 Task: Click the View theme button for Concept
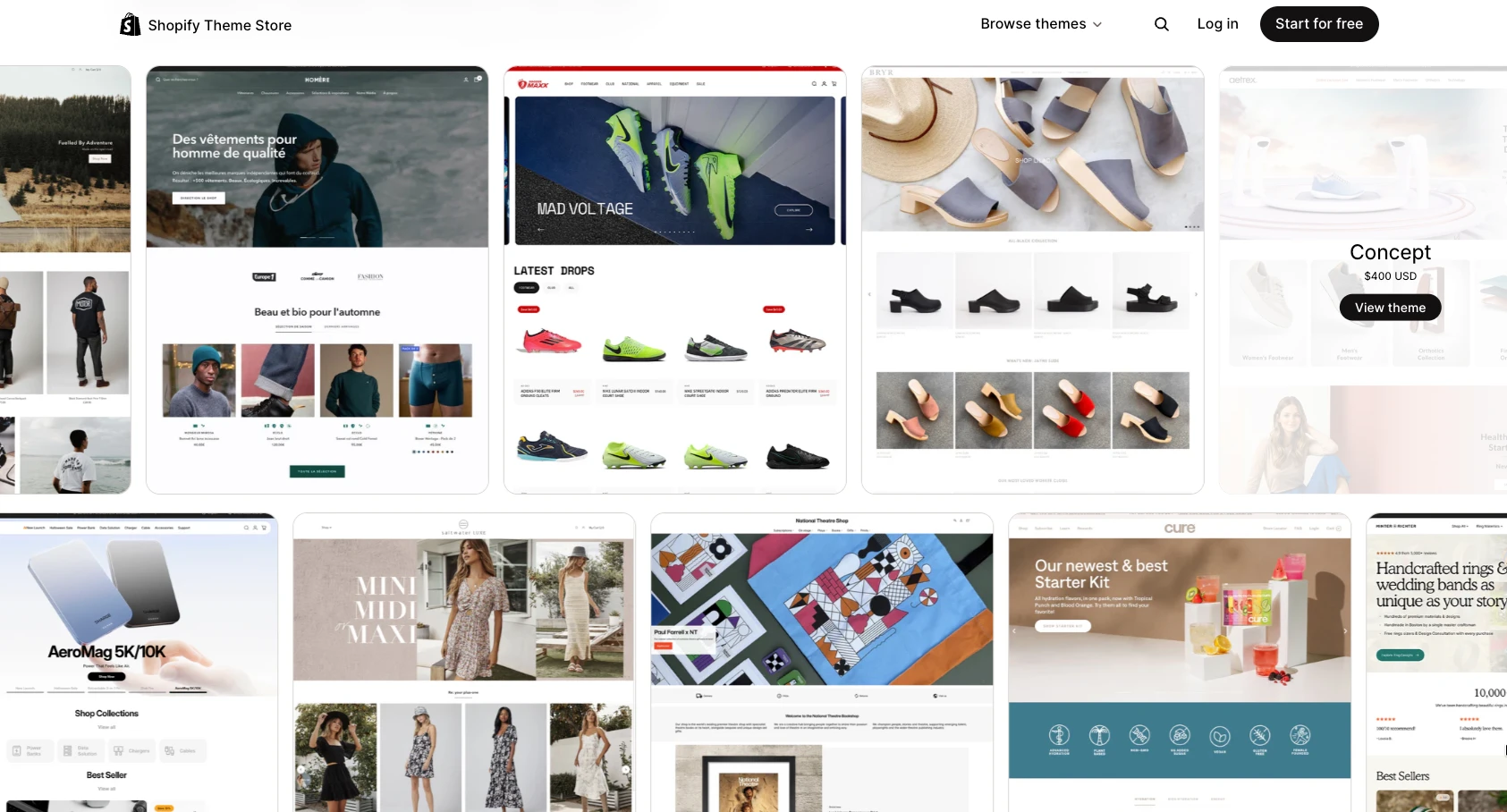point(1390,308)
